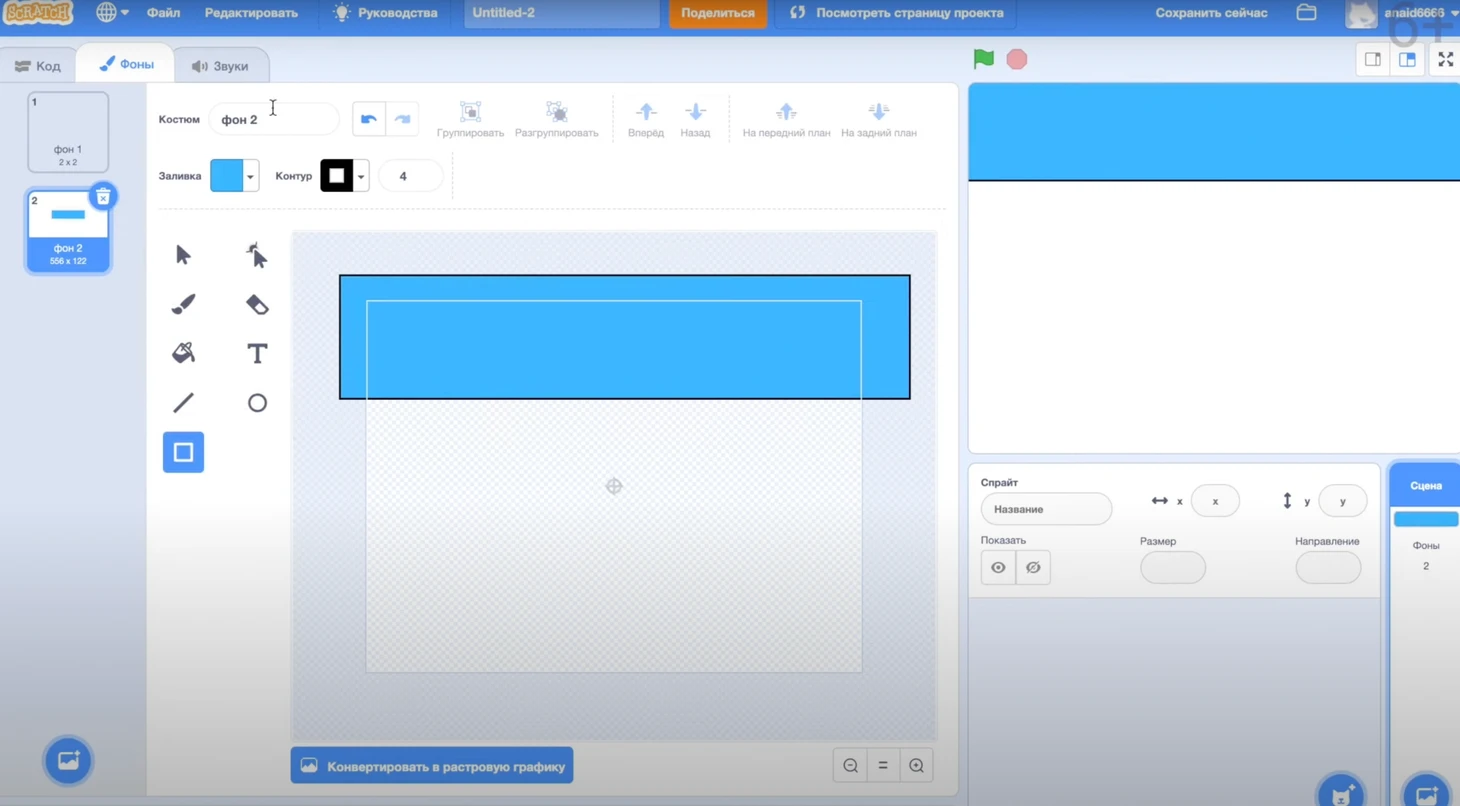Toggle full screen stage mode
1460x806 pixels.
(1445, 60)
